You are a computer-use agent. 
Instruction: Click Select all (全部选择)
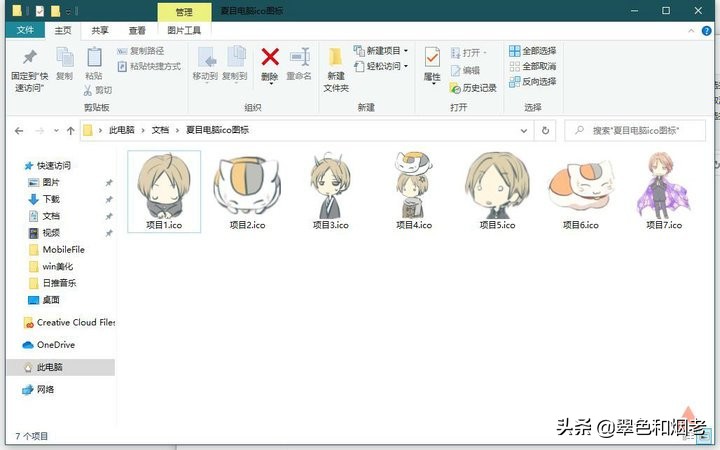533,51
